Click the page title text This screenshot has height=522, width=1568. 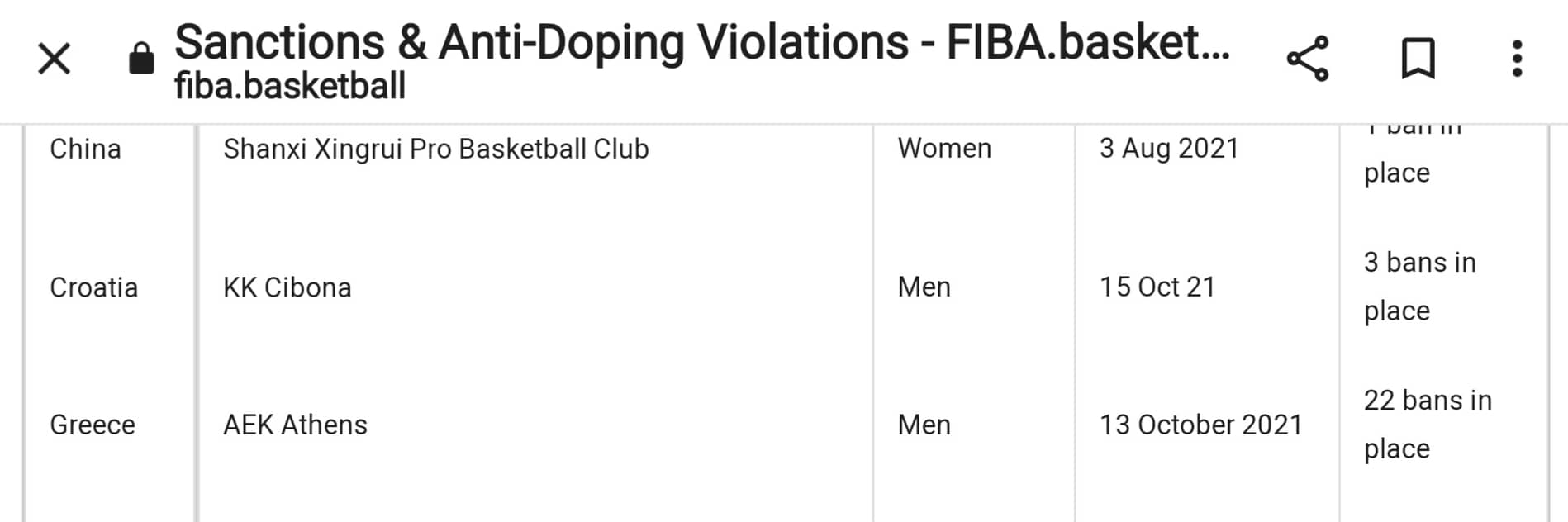(x=701, y=41)
